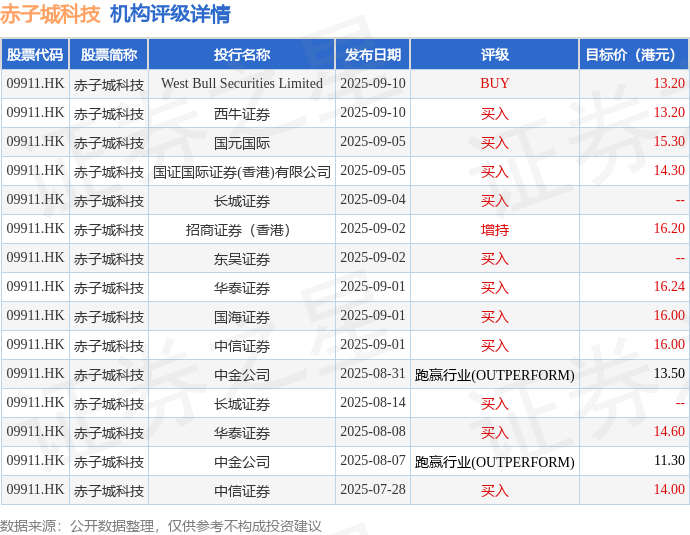The image size is (690, 535).
Task: Click the 2025-07-28 date cell
Action: (373, 490)
